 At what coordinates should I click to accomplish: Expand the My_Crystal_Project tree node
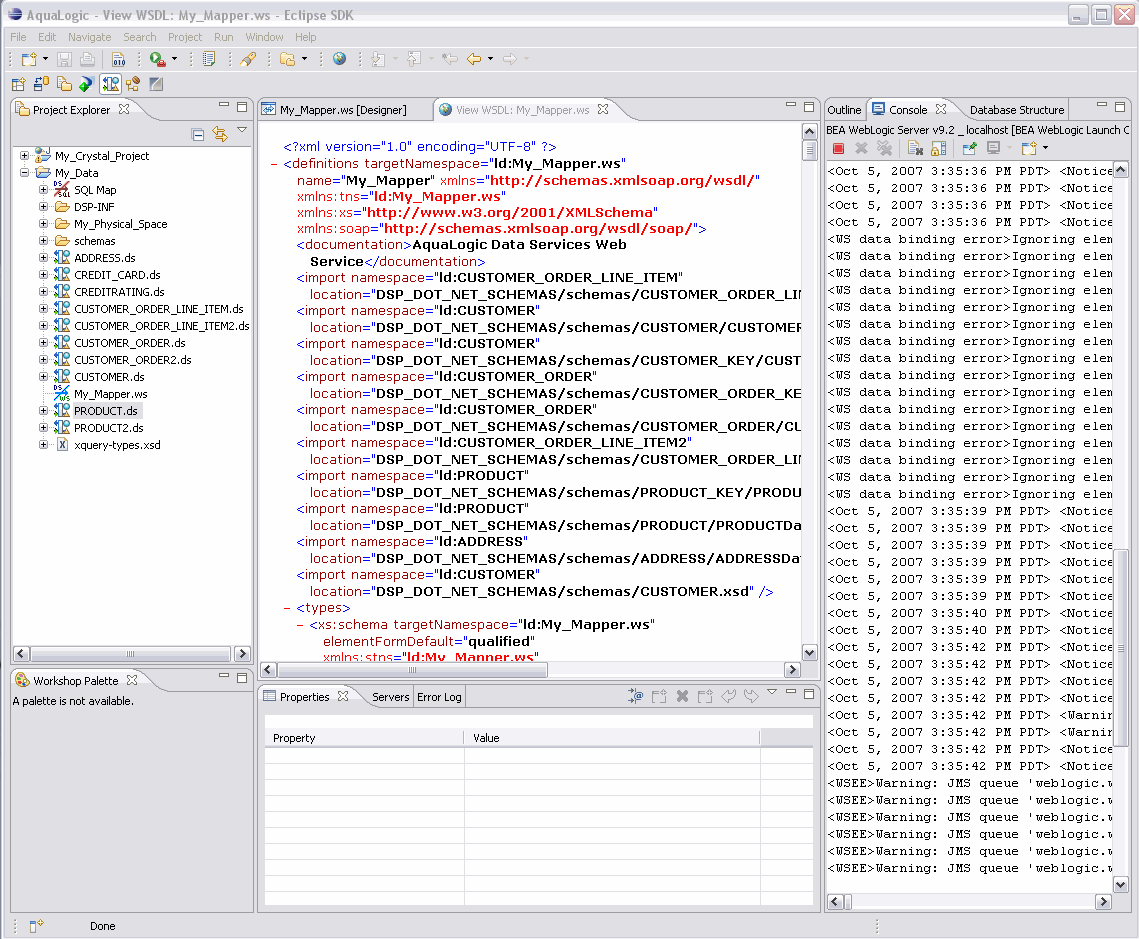coord(25,156)
